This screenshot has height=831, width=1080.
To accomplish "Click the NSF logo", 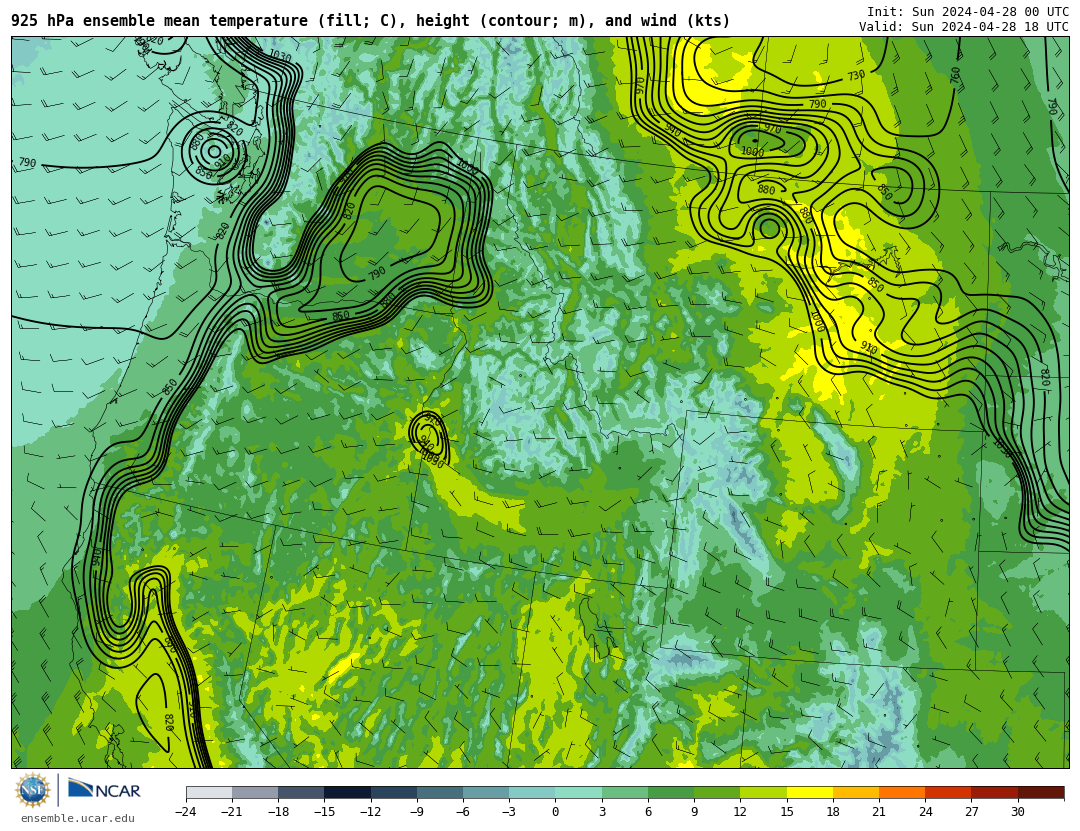I will tap(32, 790).
